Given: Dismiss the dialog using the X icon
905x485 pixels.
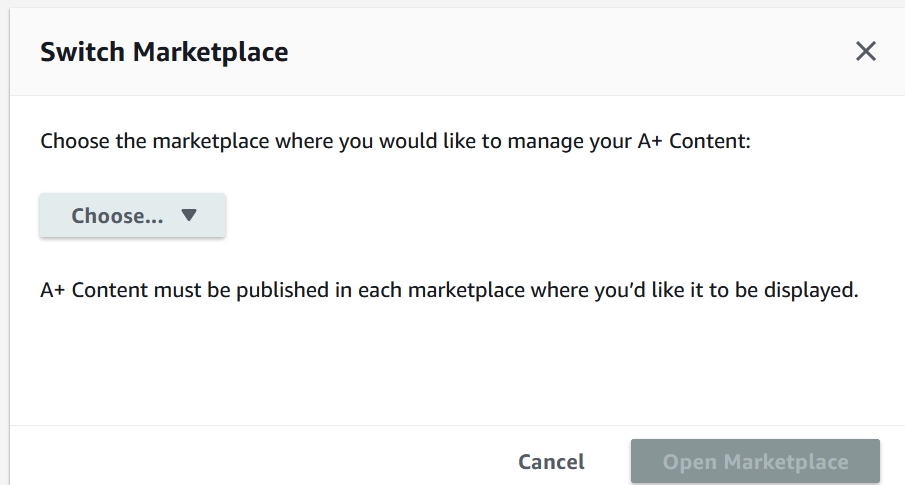Looking at the screenshot, I should (x=865, y=52).
